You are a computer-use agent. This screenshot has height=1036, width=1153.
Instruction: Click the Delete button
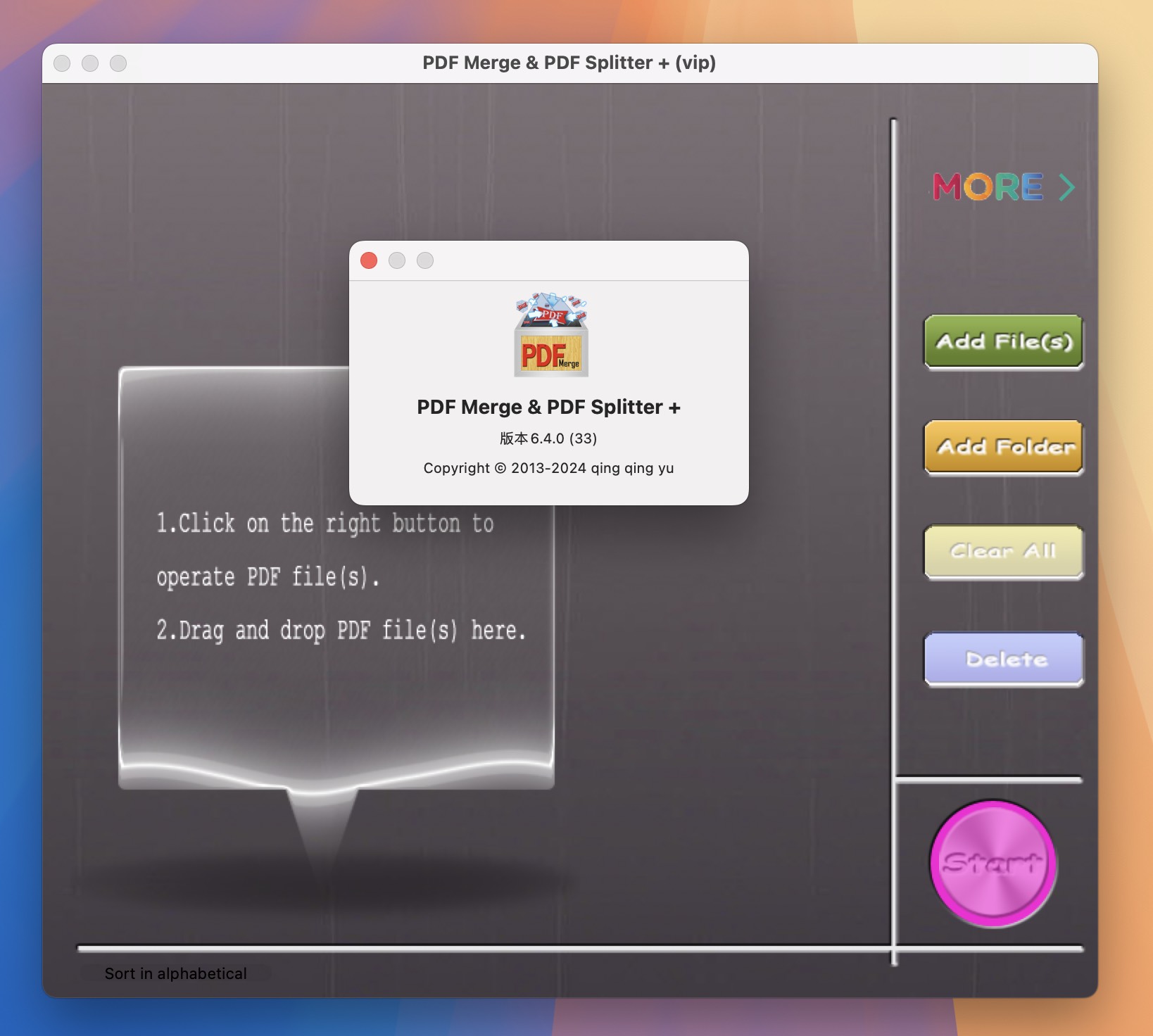(x=1002, y=659)
